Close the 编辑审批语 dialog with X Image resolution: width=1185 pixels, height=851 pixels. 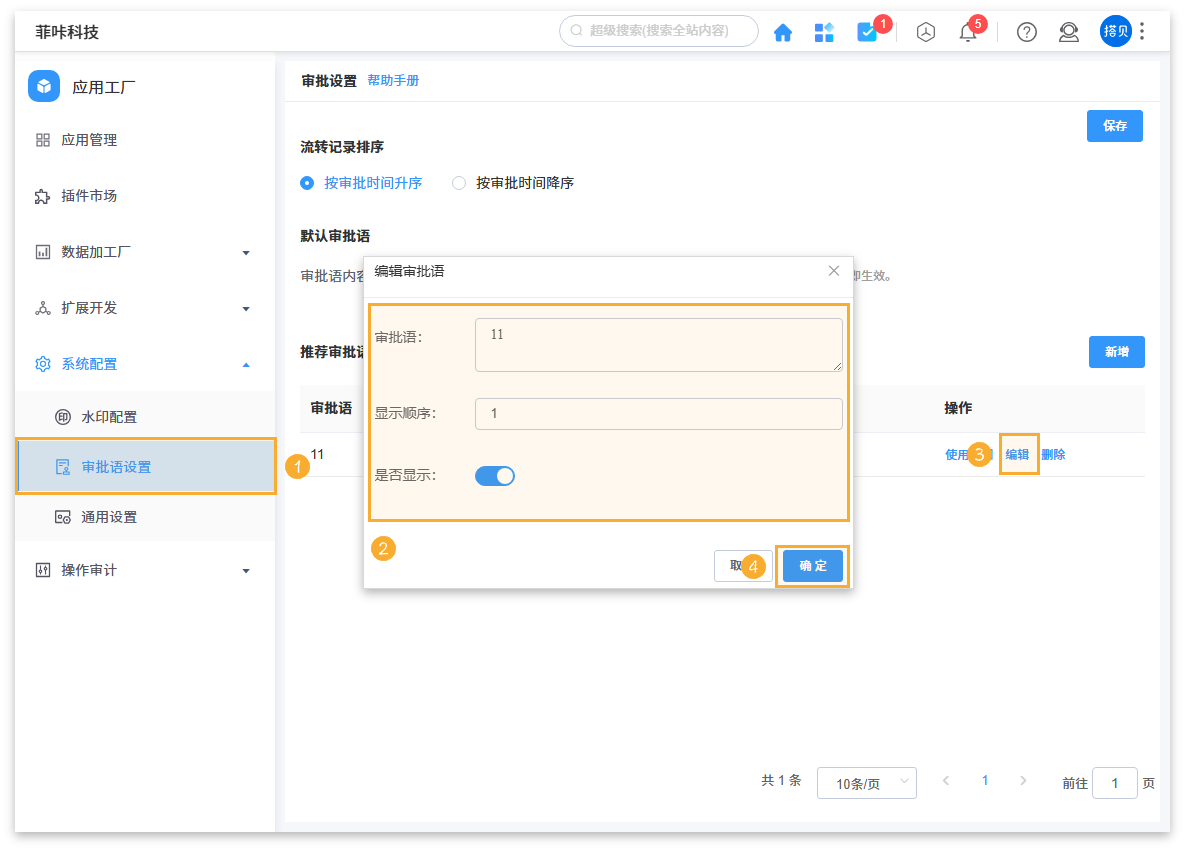(834, 271)
